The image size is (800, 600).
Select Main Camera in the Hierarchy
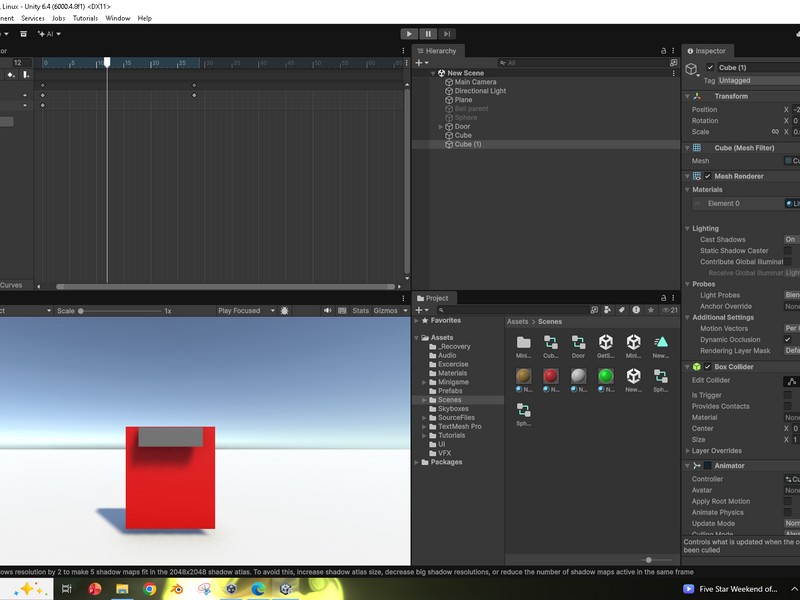475,82
